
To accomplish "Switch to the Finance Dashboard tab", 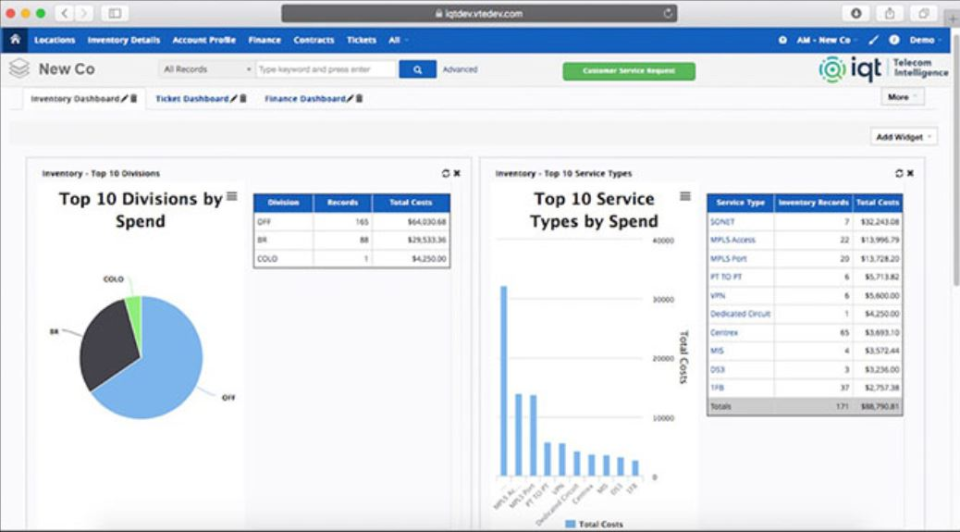I will (305, 99).
